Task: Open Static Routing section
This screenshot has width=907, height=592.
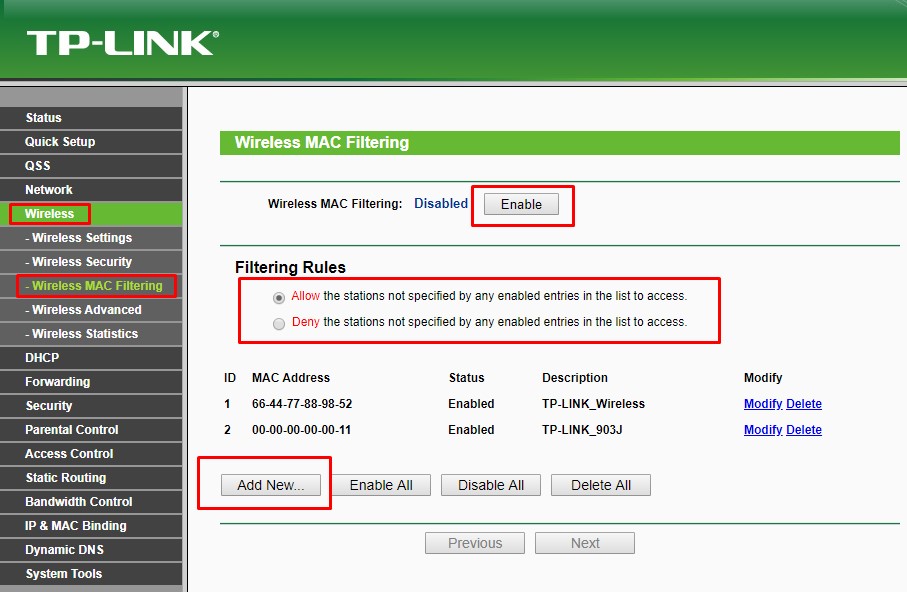Action: [x=91, y=478]
